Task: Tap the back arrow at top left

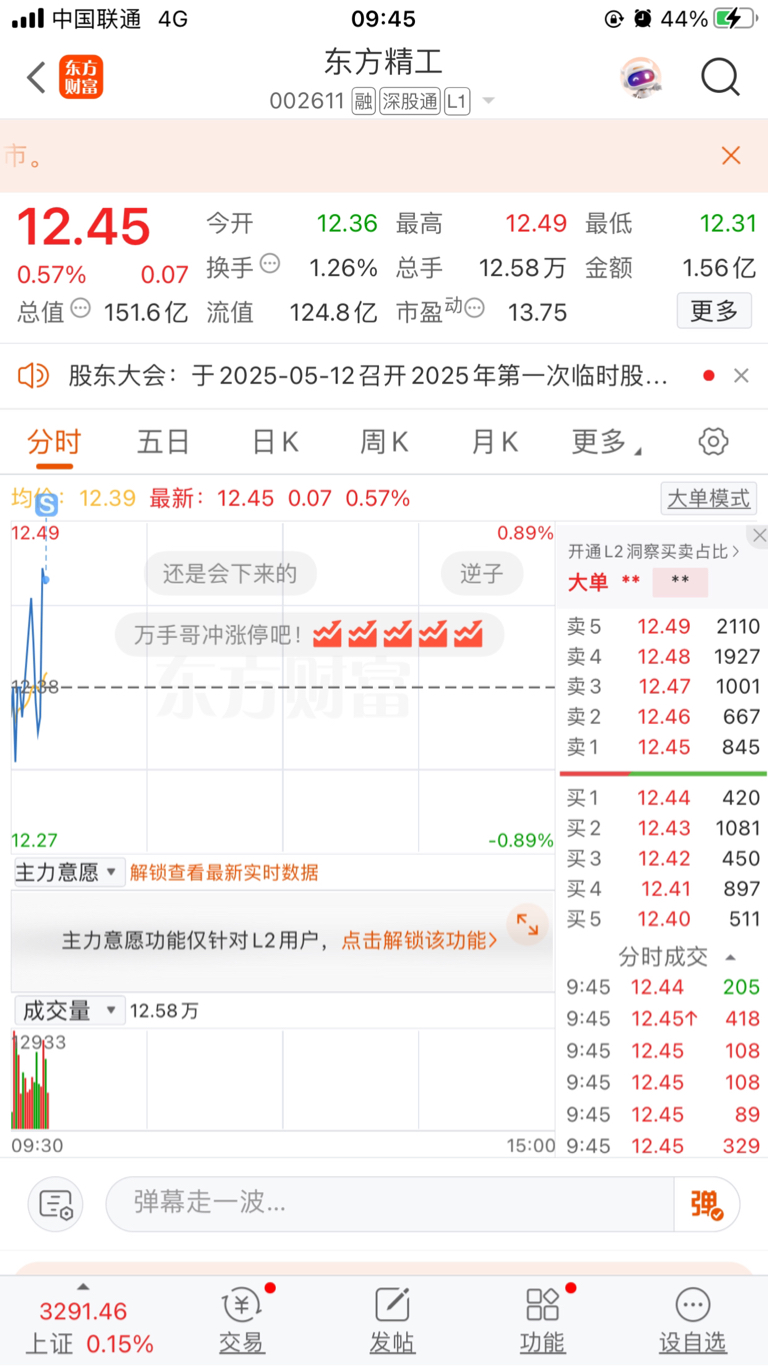Action: coord(36,77)
